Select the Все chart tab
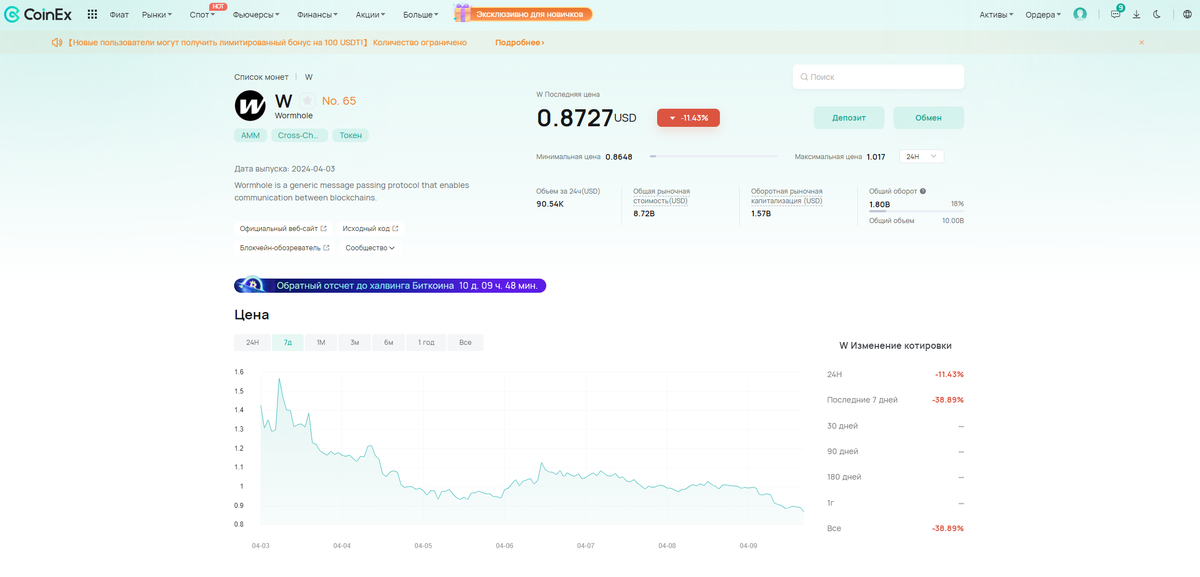The width and height of the screenshot is (1200, 577). 465,342
